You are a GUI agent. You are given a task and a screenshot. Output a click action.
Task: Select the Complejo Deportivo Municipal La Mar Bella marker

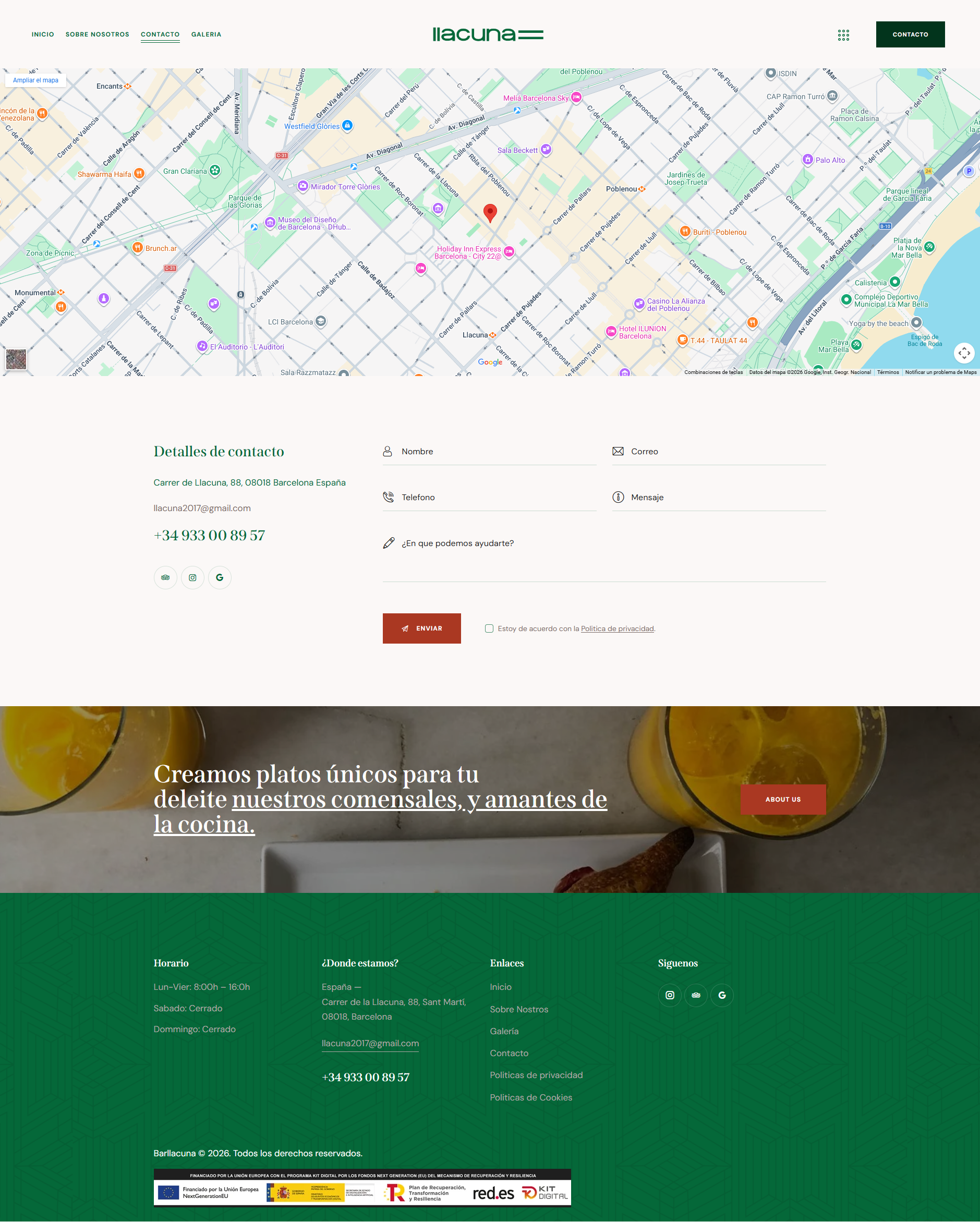tap(846, 299)
